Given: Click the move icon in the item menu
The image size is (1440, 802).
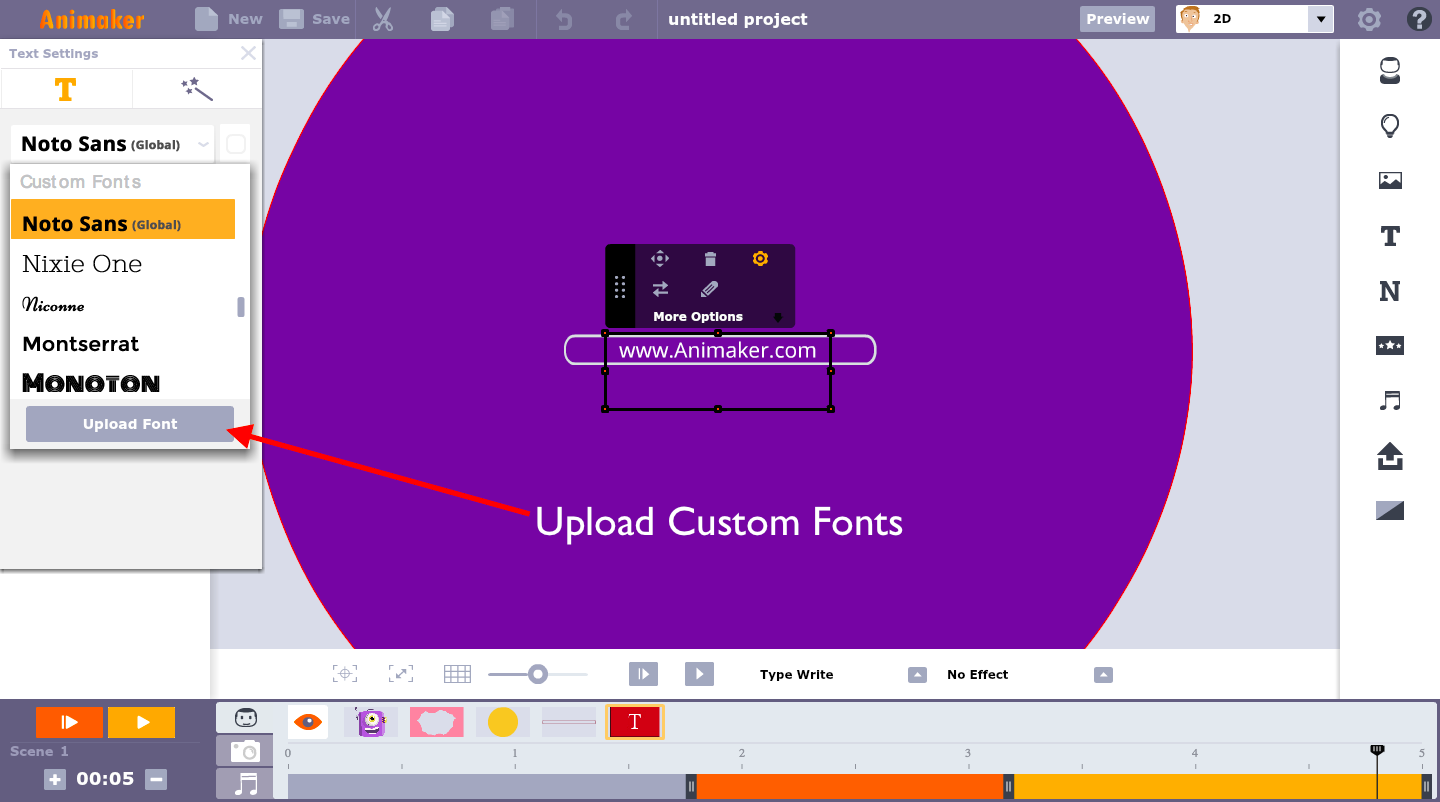Looking at the screenshot, I should coord(660,259).
